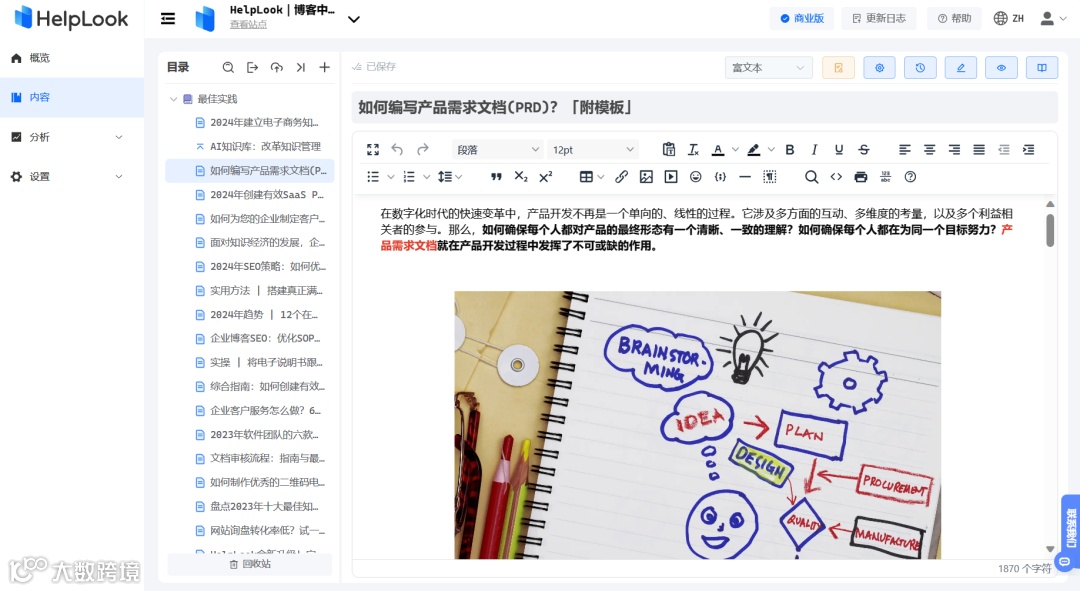This screenshot has height=591, width=1080.
Task: Click the 商业版 button in the header
Action: [x=802, y=18]
